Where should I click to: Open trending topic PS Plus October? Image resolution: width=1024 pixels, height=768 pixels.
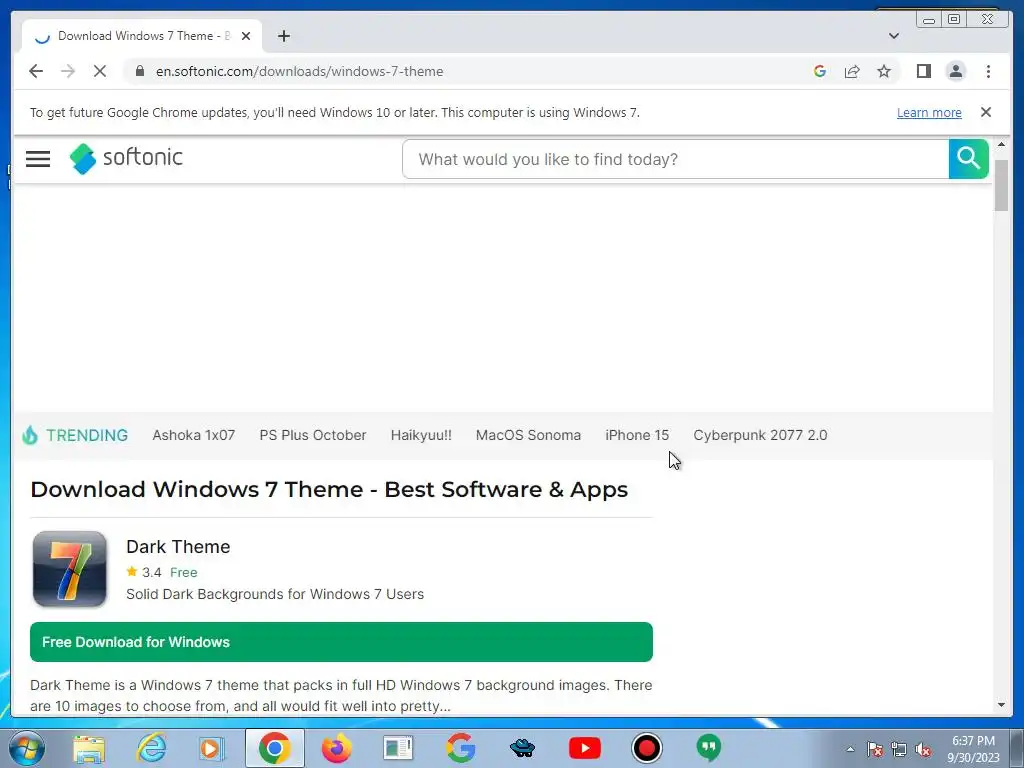tap(313, 435)
